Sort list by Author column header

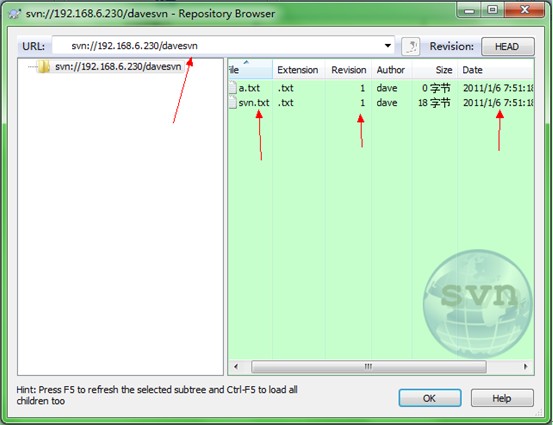pos(391,70)
